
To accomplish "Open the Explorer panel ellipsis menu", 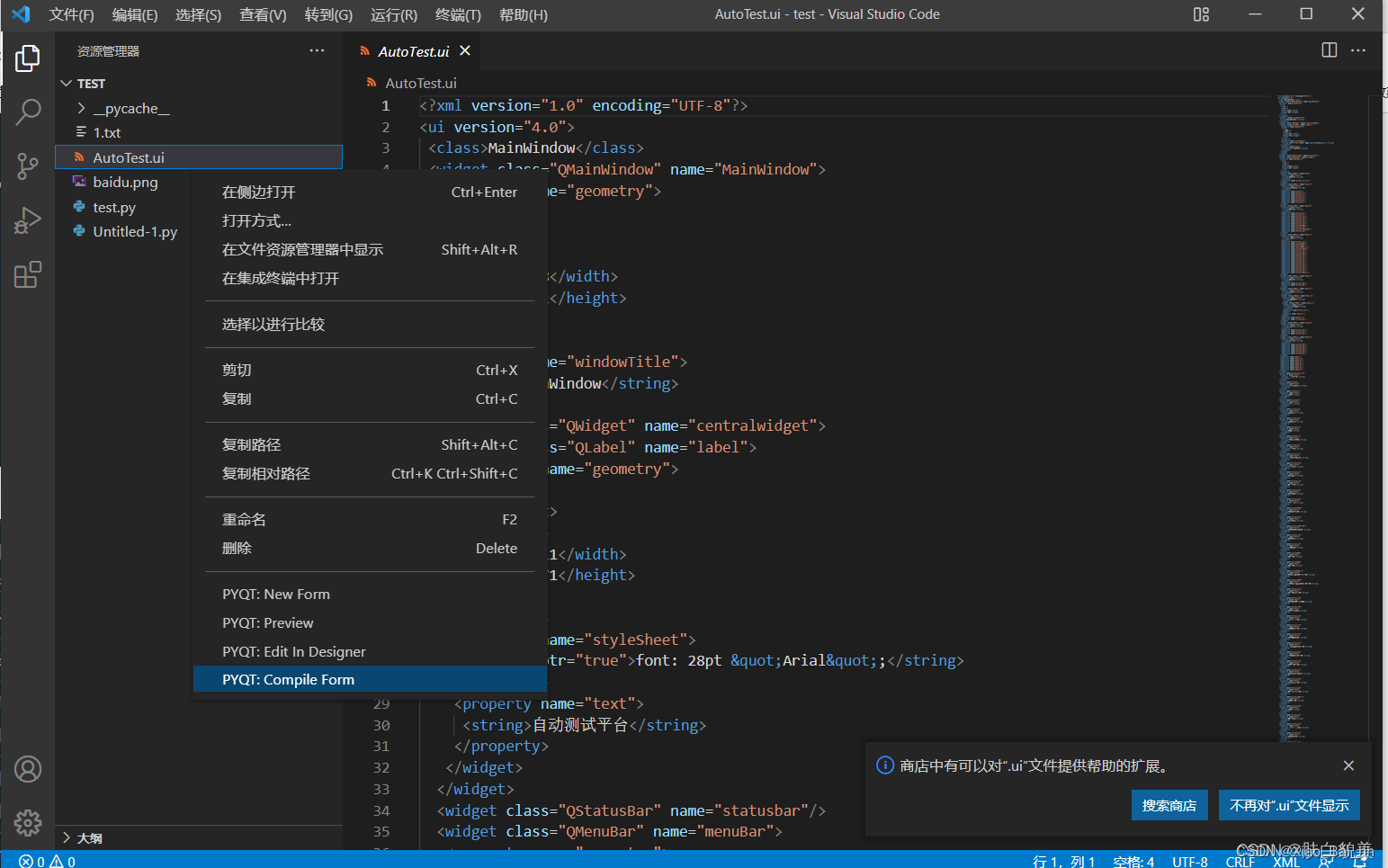I will point(317,50).
